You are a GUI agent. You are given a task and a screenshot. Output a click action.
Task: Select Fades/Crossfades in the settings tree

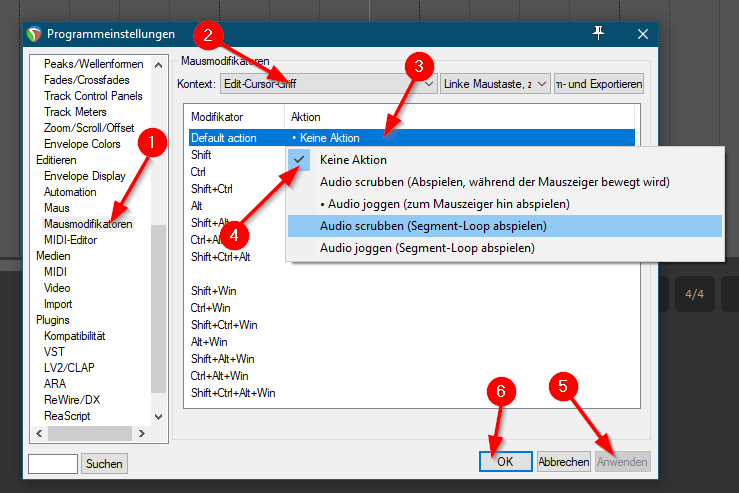click(87, 80)
